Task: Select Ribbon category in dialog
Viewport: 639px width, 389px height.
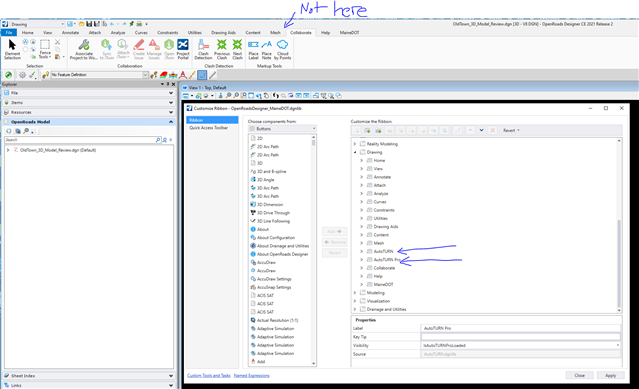Action: coord(212,120)
